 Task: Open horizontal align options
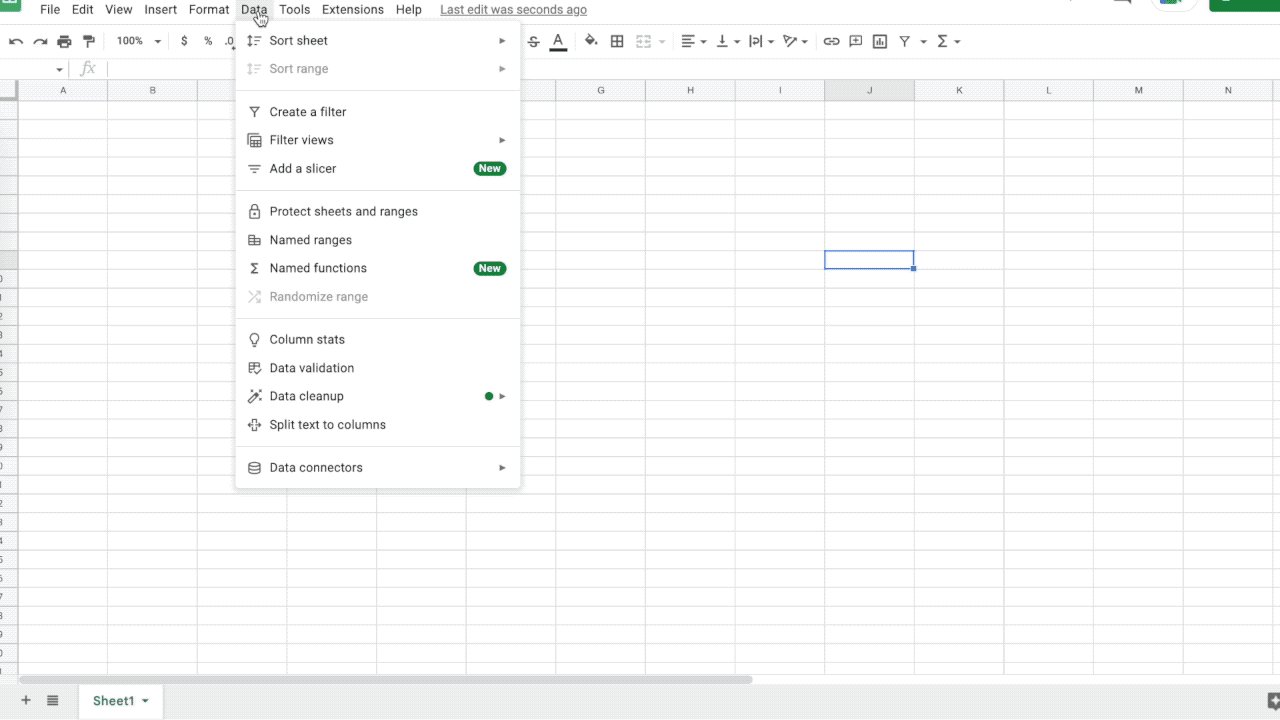tap(693, 41)
